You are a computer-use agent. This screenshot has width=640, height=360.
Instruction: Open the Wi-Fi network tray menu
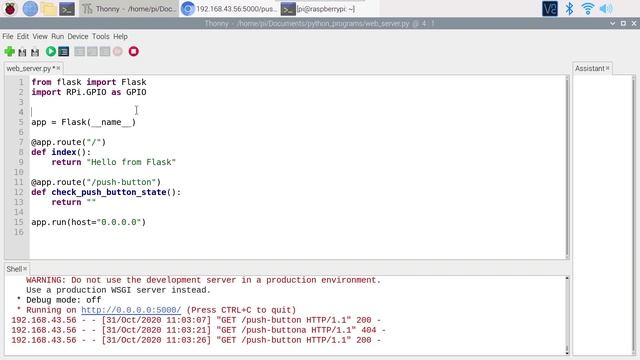click(x=587, y=8)
